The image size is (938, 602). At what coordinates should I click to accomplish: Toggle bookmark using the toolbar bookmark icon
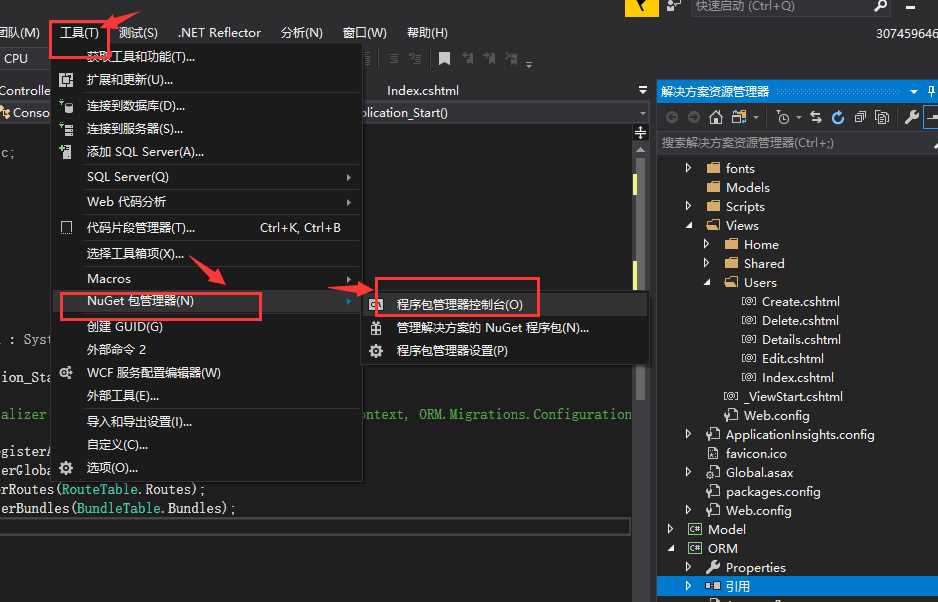[444, 58]
